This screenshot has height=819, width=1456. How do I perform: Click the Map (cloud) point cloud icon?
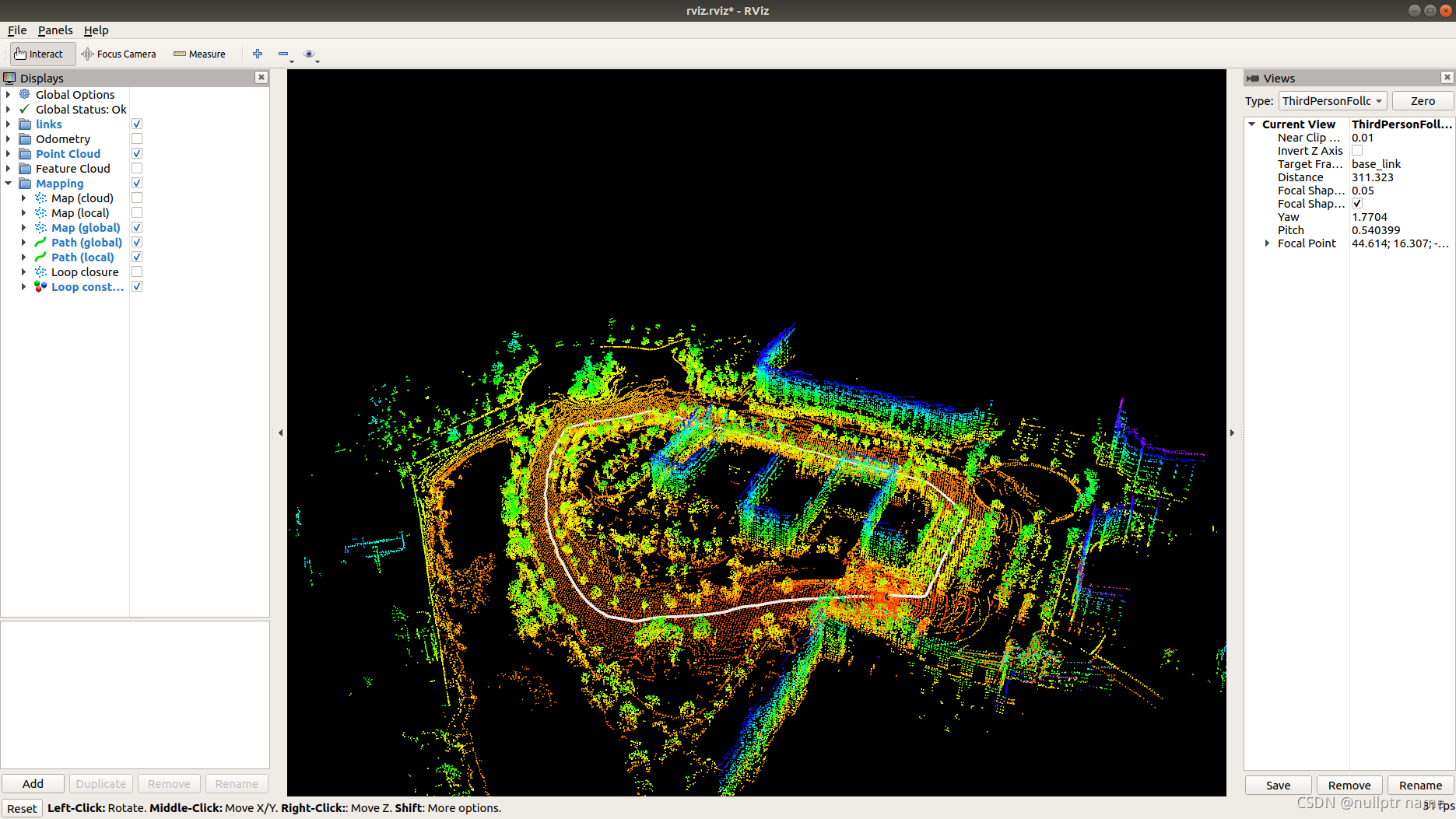(40, 198)
